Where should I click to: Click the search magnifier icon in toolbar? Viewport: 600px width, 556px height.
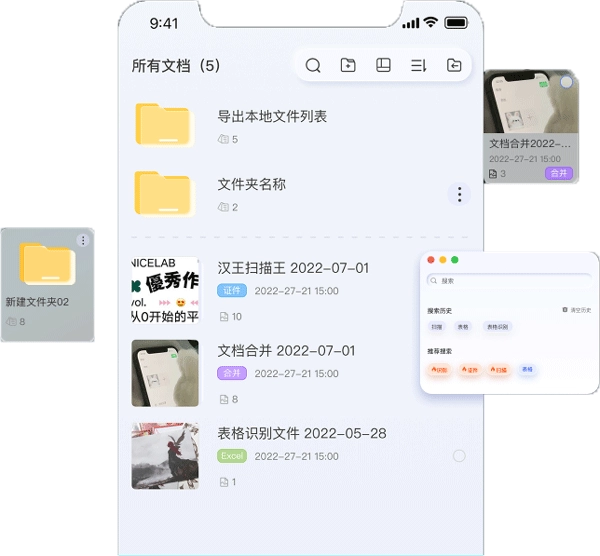point(313,66)
